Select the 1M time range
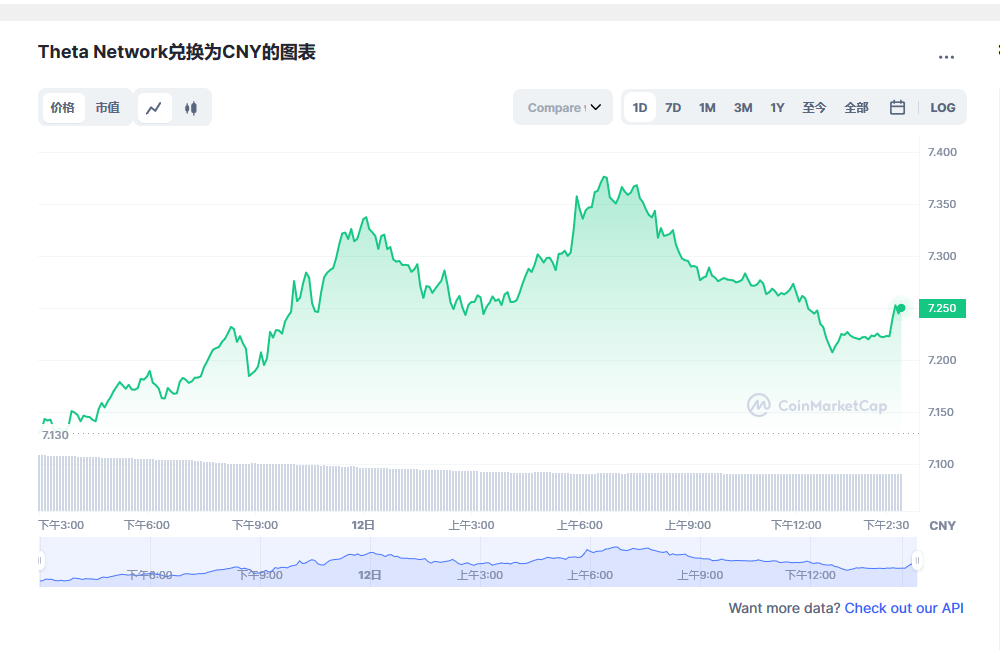The image size is (1000, 650). 707,108
